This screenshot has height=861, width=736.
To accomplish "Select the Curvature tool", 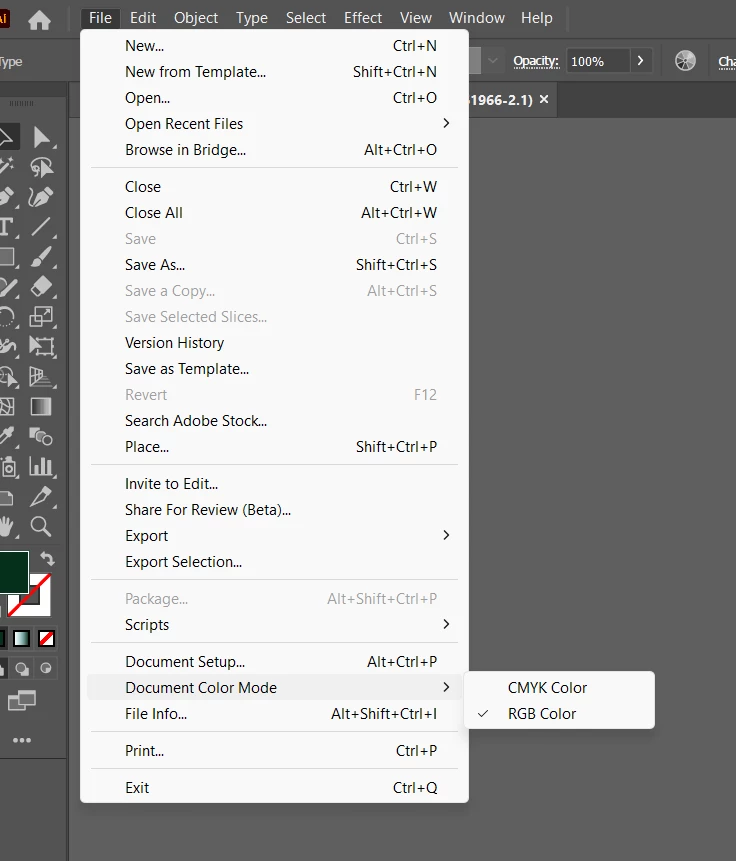I will (41, 197).
